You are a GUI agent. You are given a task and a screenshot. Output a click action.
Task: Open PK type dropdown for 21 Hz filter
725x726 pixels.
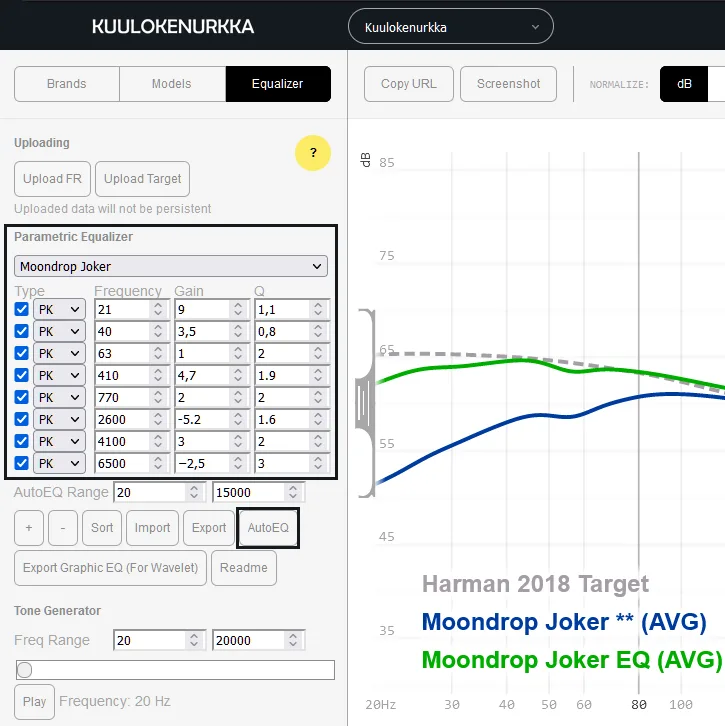(59, 309)
